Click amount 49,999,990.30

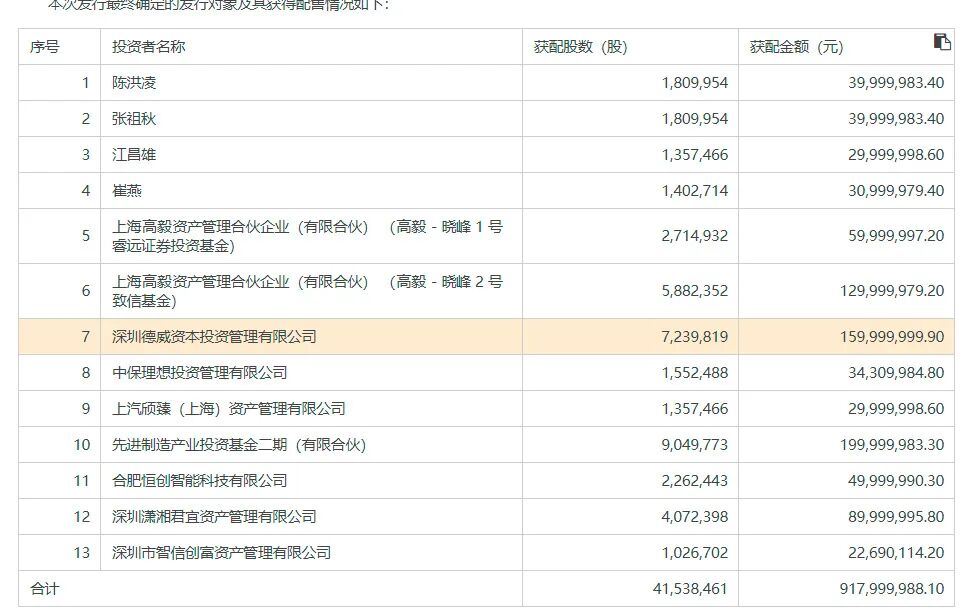[896, 481]
